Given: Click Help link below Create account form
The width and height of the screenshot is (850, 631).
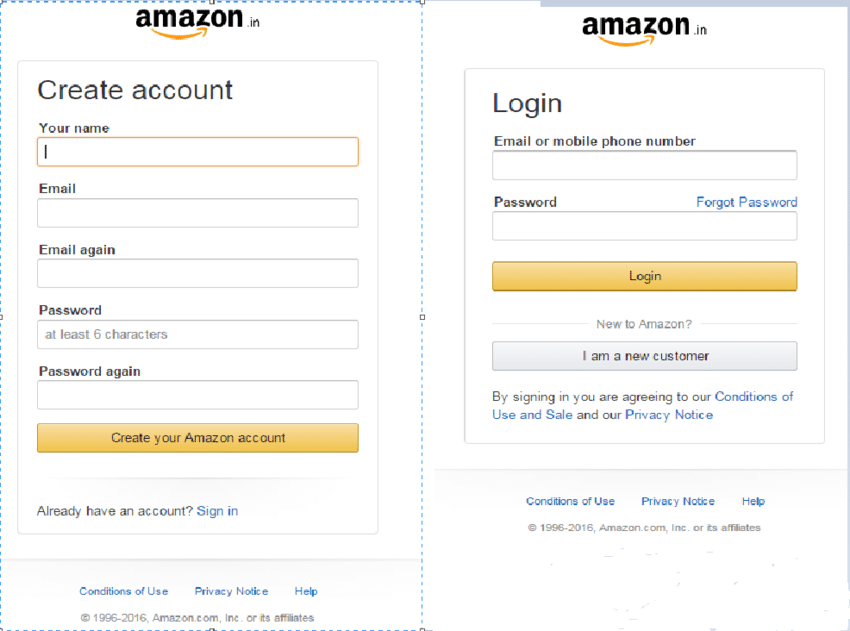Looking at the screenshot, I should pos(306,591).
